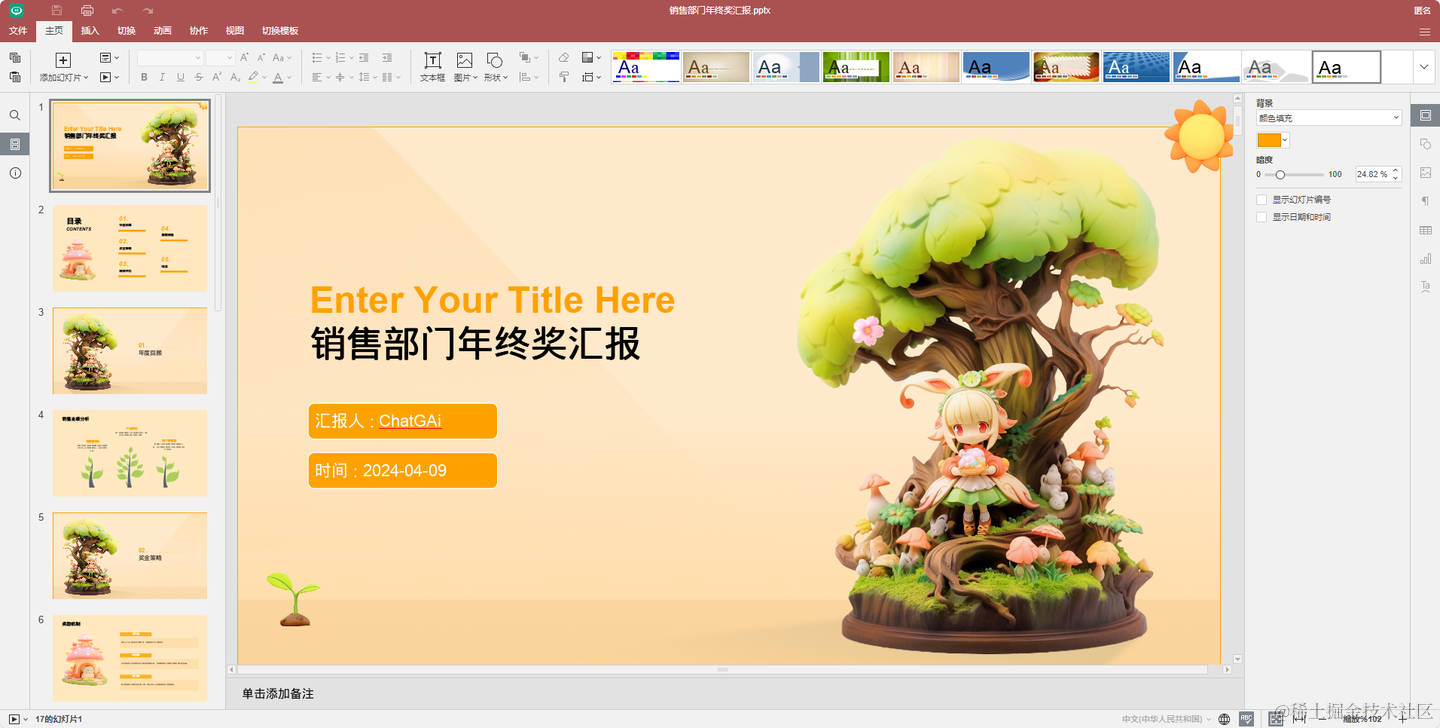Click the Print icon in title bar
Screen dimensions: 1440x728
(87, 10)
